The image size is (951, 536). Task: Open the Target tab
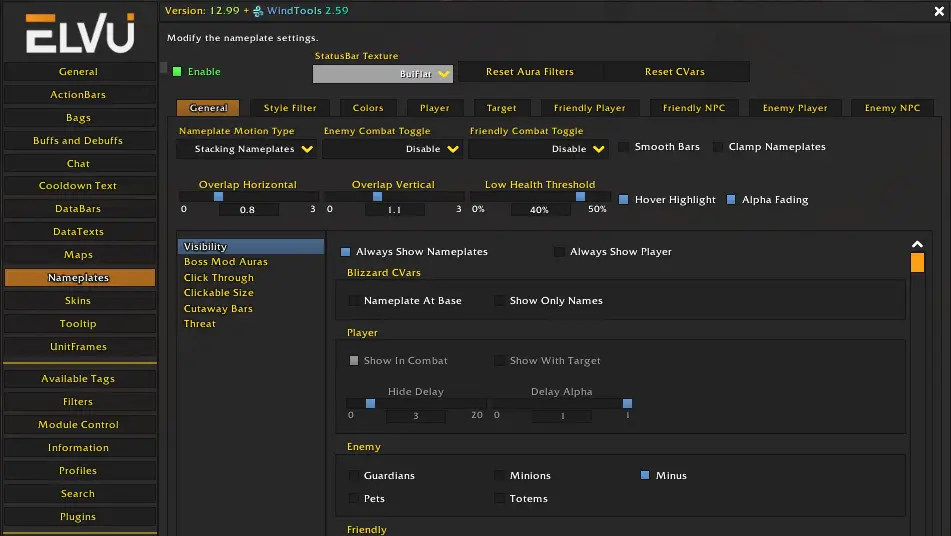pyautogui.click(x=502, y=108)
